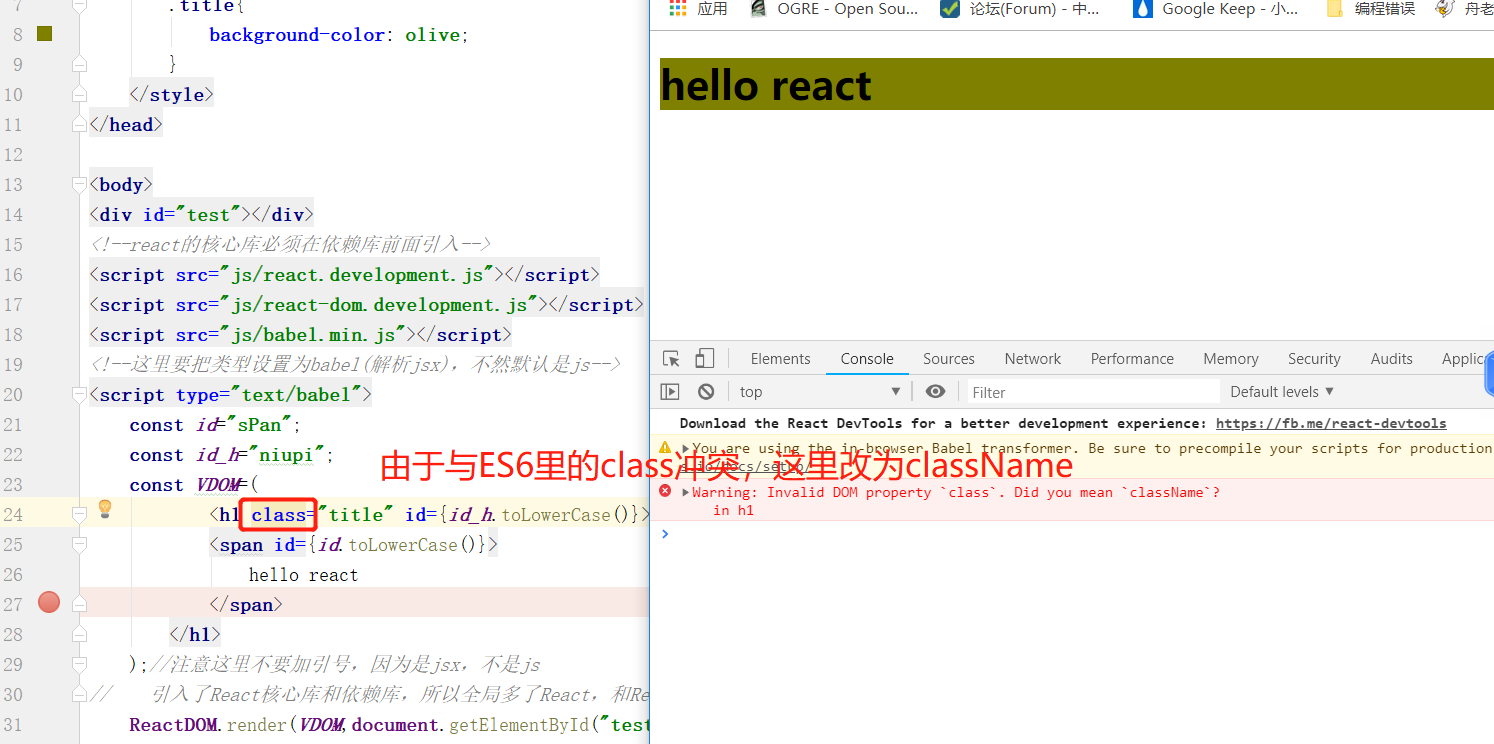Collapse the fold marker at </h1> line 28
The width and height of the screenshot is (1494, 744).
pyautogui.click(x=79, y=636)
